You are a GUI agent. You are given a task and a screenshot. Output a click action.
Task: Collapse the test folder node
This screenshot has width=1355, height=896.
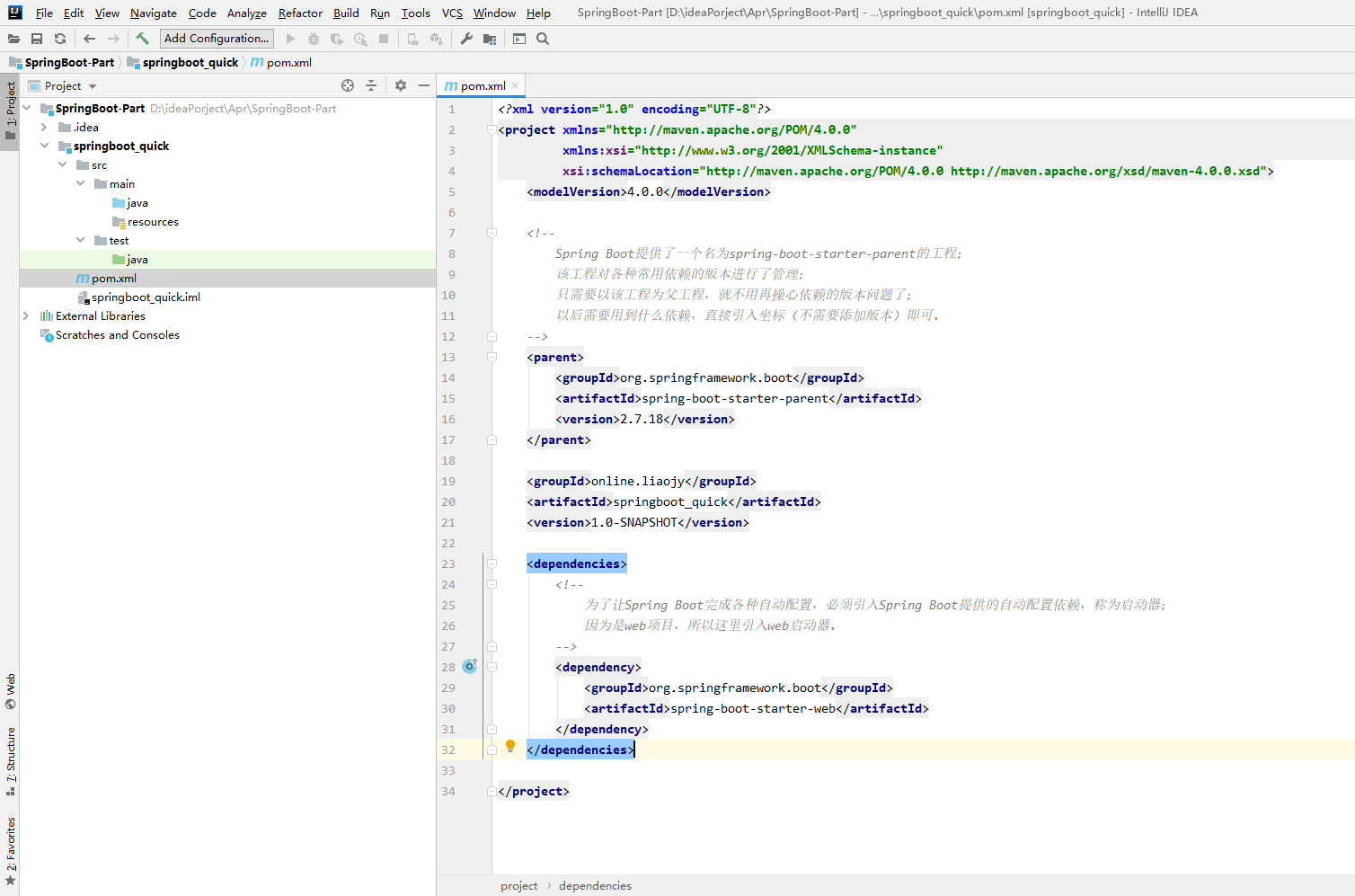coord(80,240)
